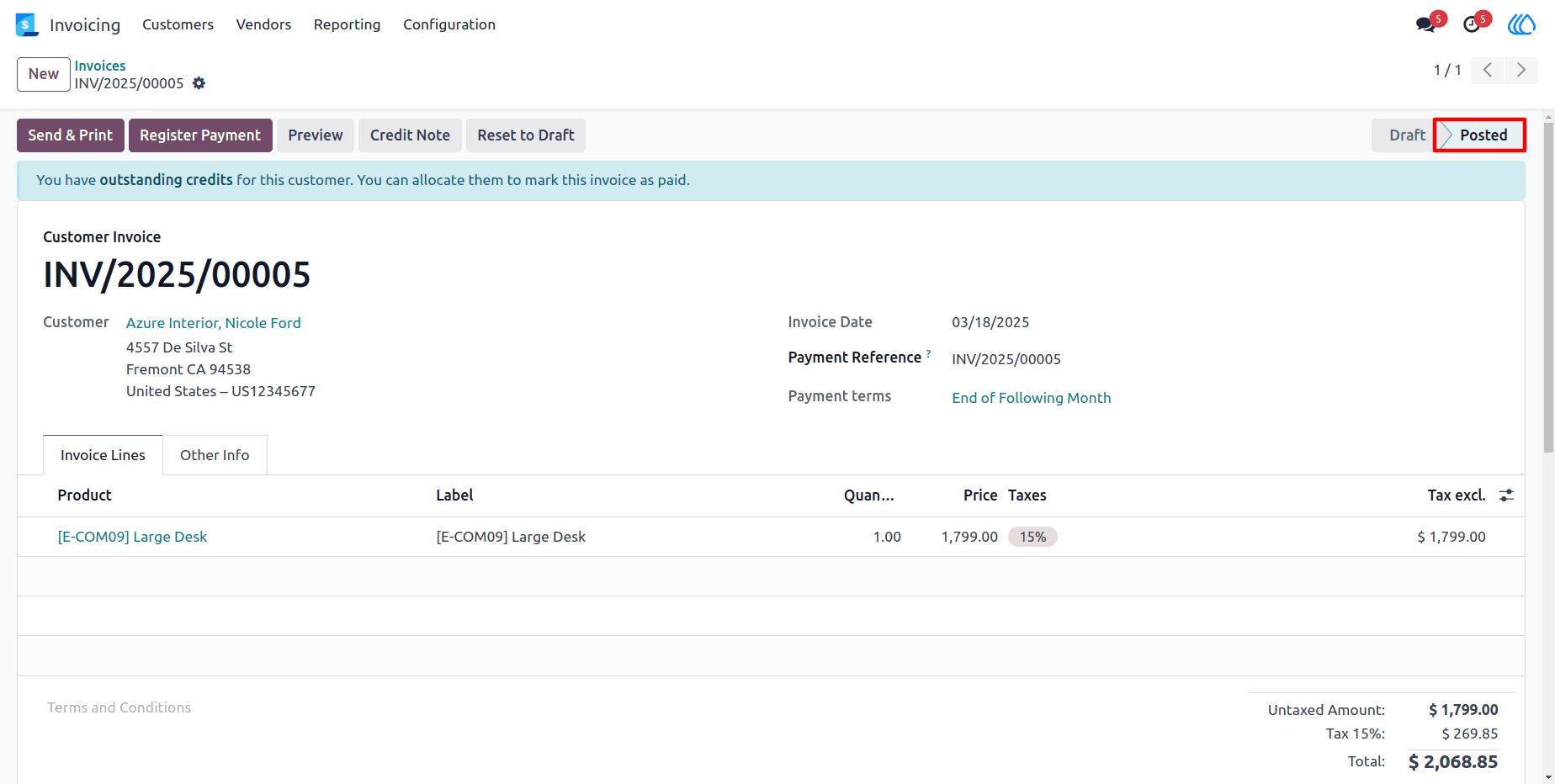
Task: Open the [E-COM09] Large Desk product link
Action: point(132,537)
